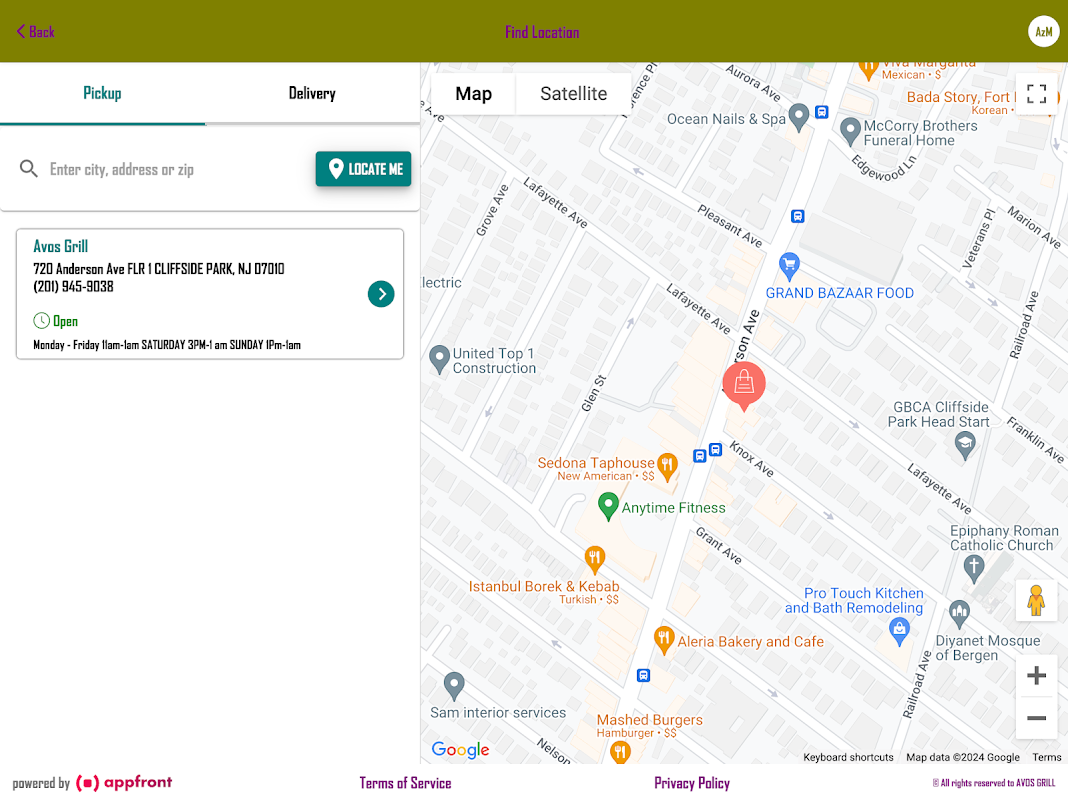
Task: Open the AzM profile avatar
Action: click(1043, 31)
